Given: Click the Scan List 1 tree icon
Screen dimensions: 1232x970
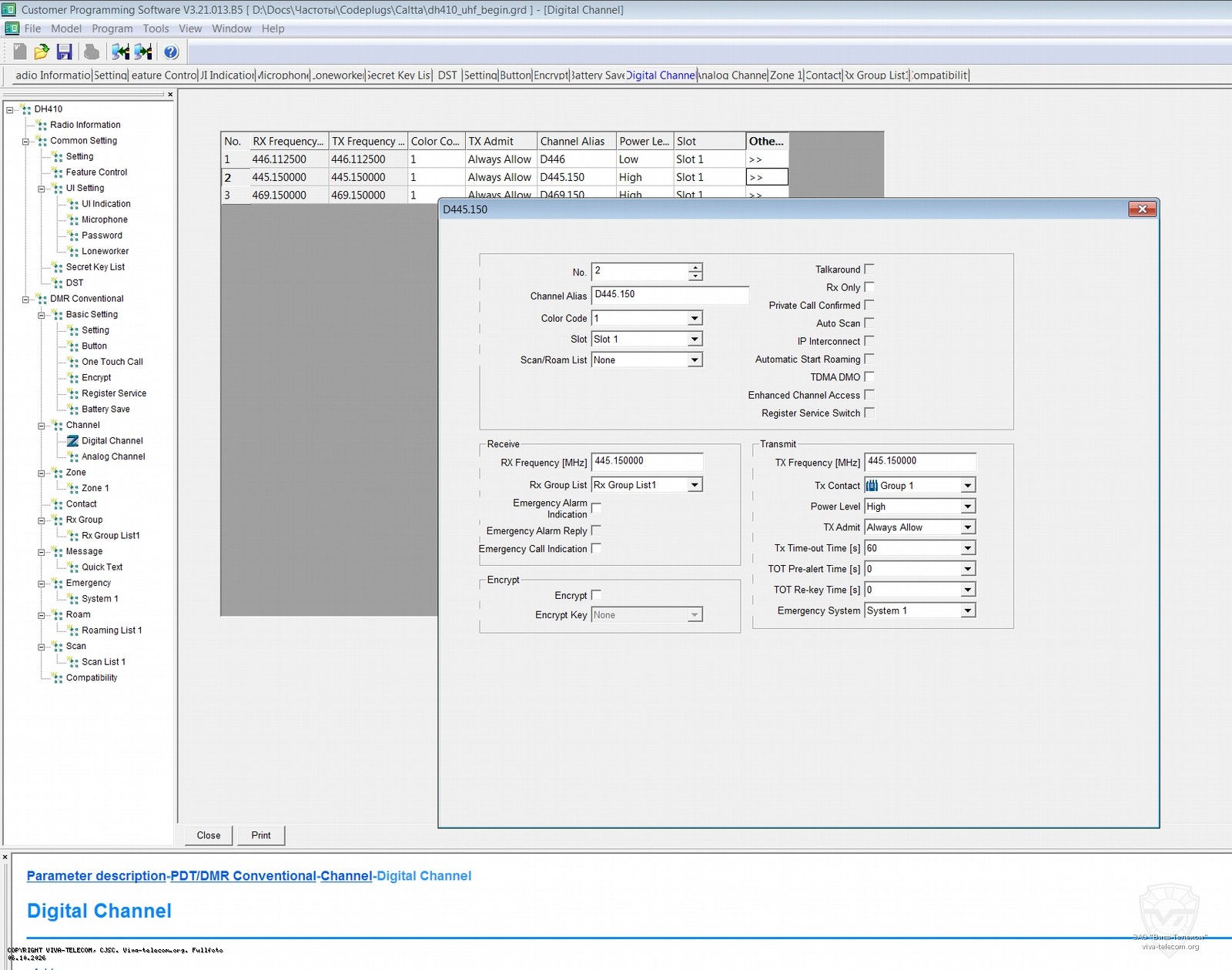Looking at the screenshot, I should point(73,662).
